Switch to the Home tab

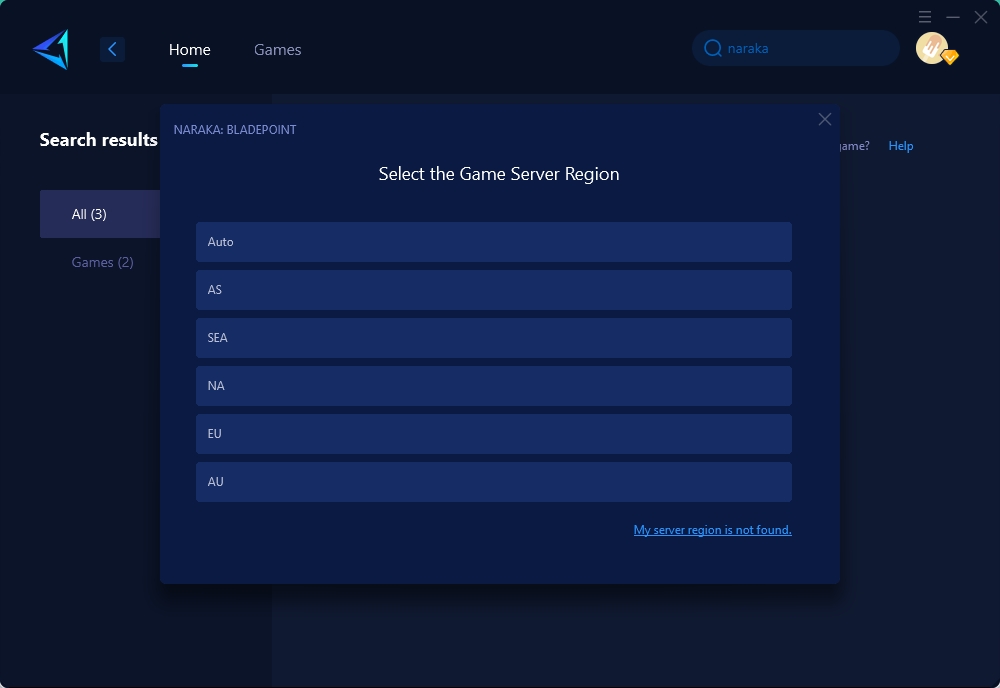coord(189,49)
